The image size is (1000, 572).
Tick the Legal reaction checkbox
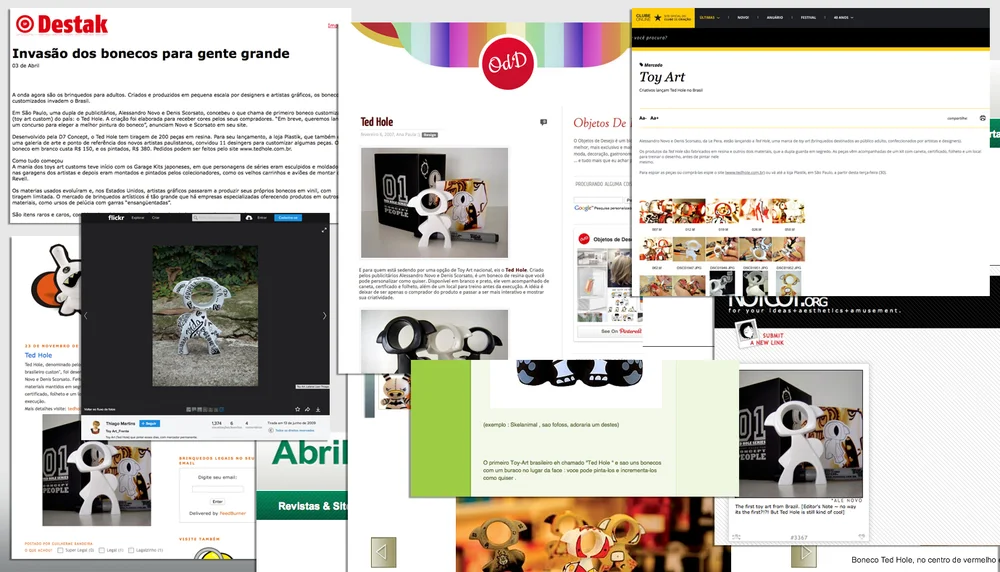101,550
